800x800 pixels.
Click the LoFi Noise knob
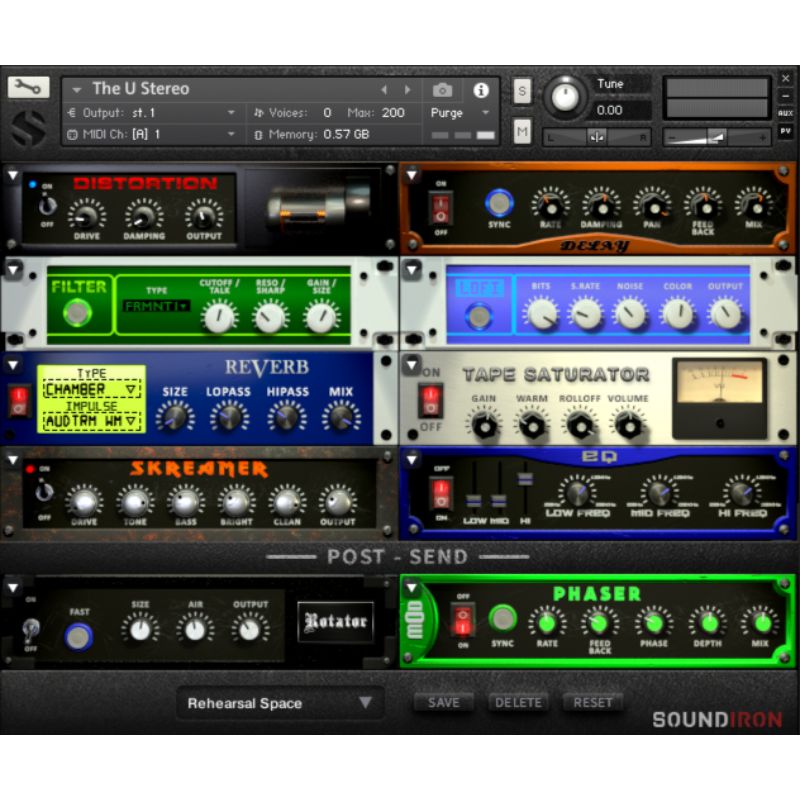click(x=630, y=314)
